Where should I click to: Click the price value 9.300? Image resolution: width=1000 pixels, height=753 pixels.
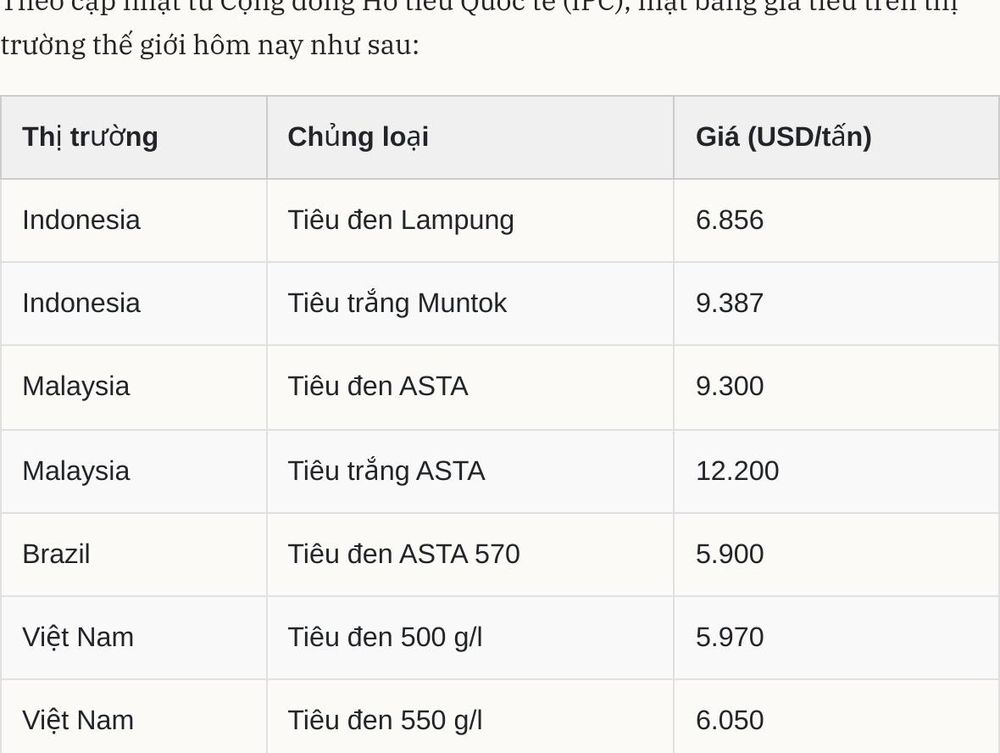coord(730,387)
